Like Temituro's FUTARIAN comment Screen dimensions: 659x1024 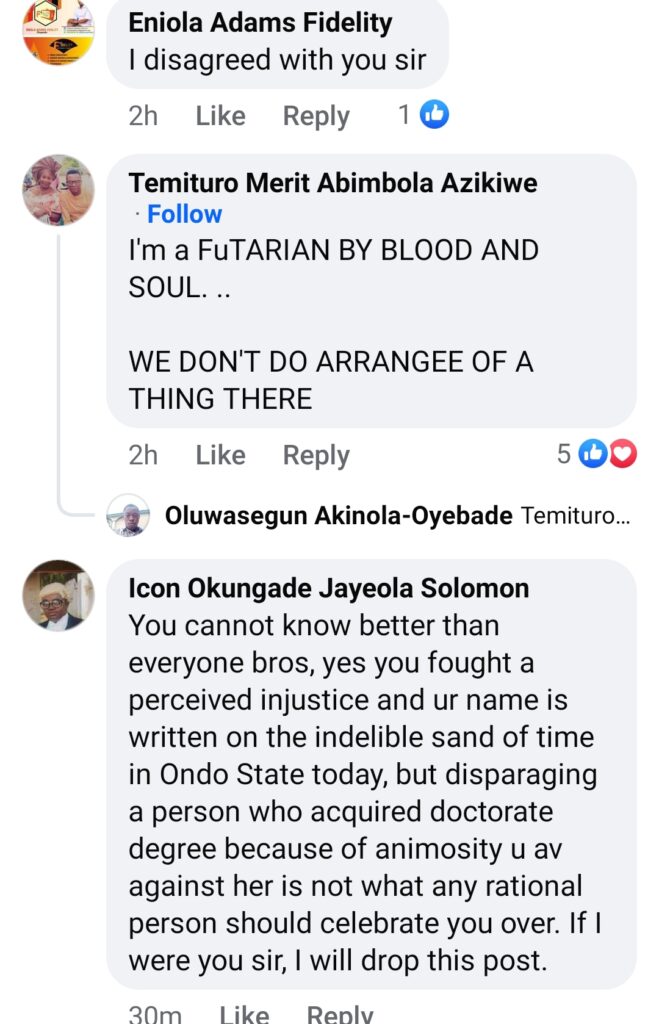(x=220, y=455)
